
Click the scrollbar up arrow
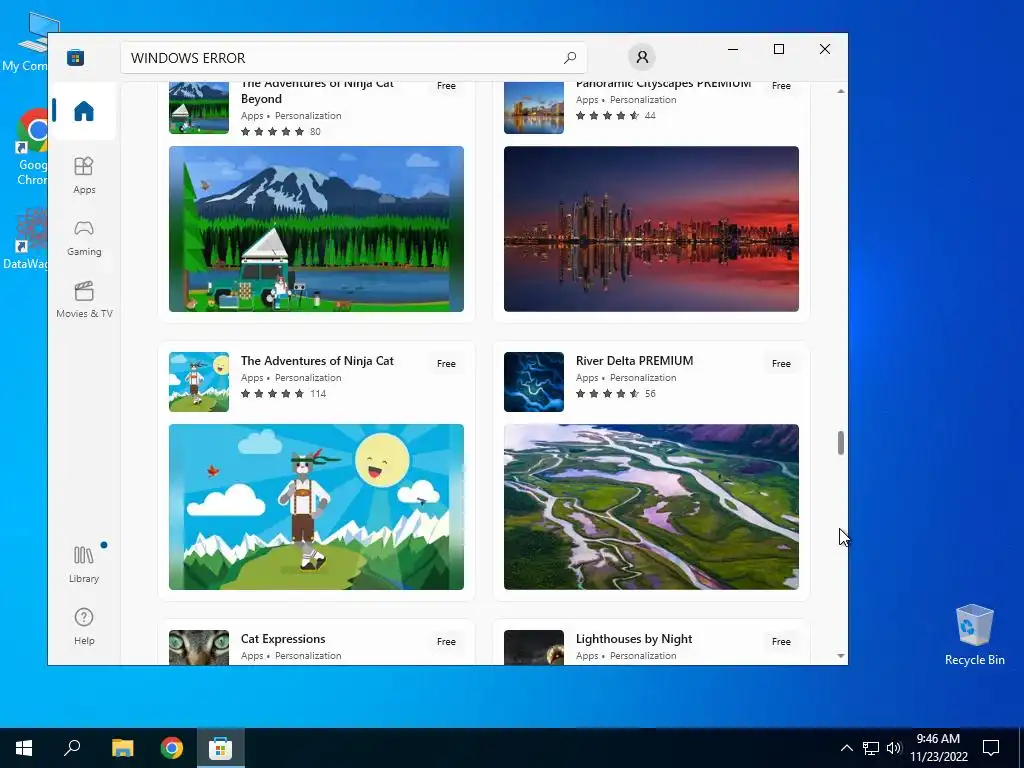[840, 91]
